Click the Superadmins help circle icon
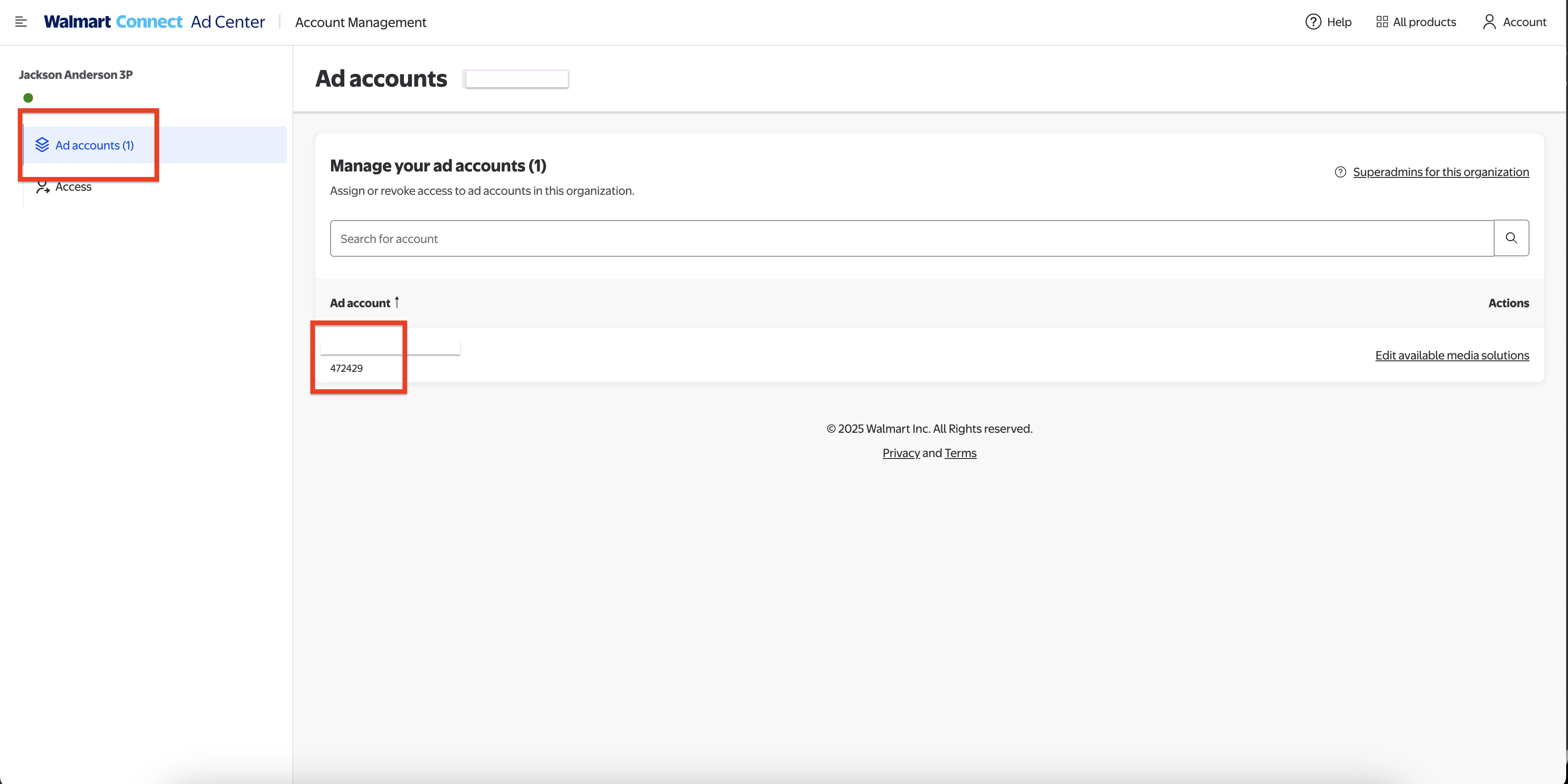This screenshot has height=784, width=1568. click(1340, 171)
